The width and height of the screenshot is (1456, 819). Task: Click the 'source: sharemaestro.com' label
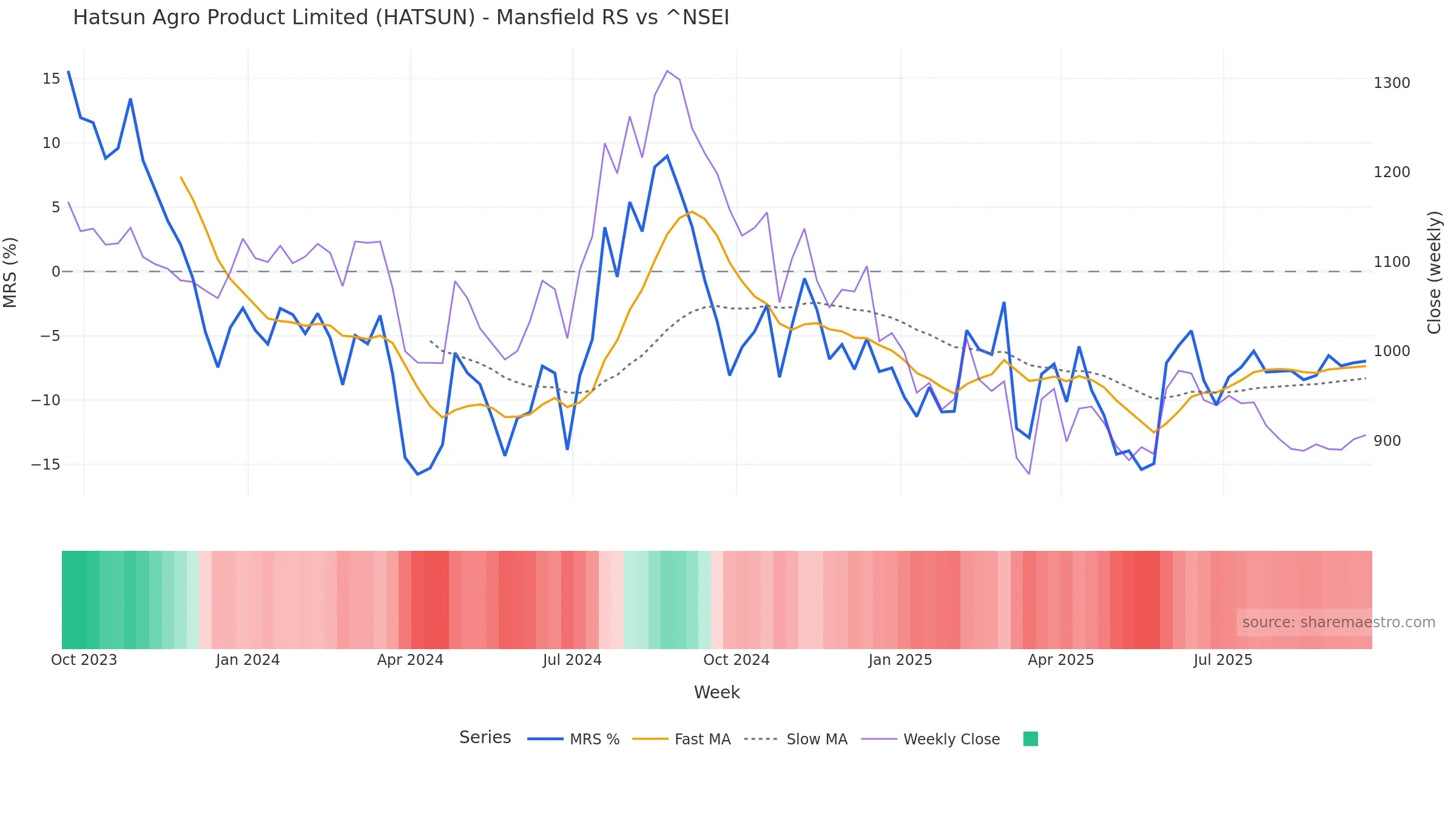[1338, 622]
